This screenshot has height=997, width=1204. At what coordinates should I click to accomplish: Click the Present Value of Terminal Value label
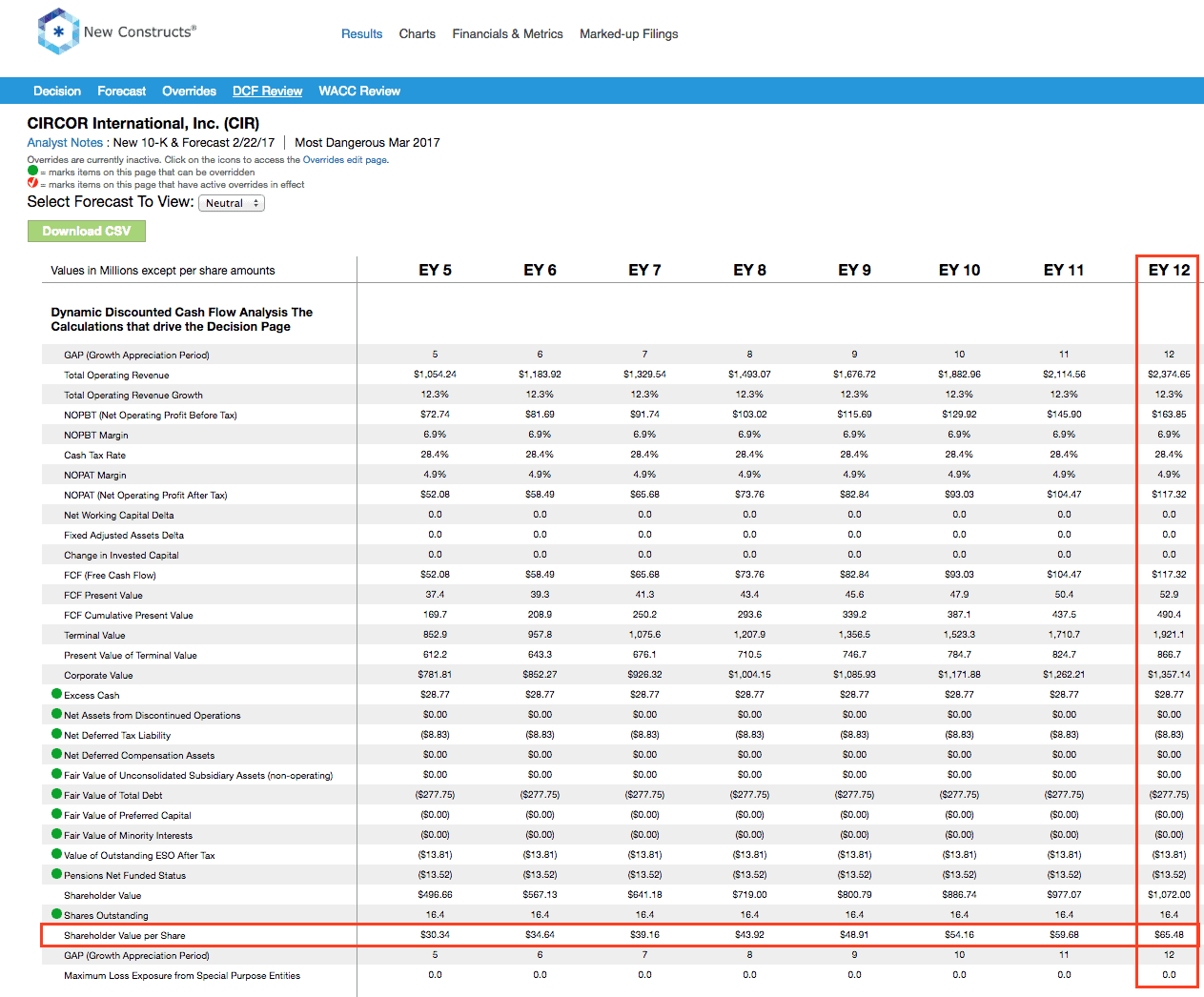(131, 655)
